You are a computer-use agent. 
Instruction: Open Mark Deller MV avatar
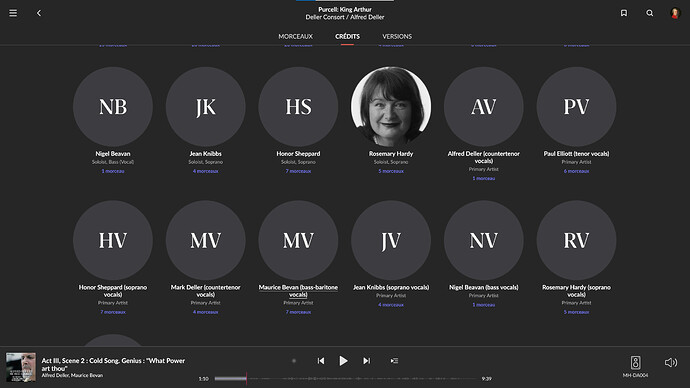point(206,240)
